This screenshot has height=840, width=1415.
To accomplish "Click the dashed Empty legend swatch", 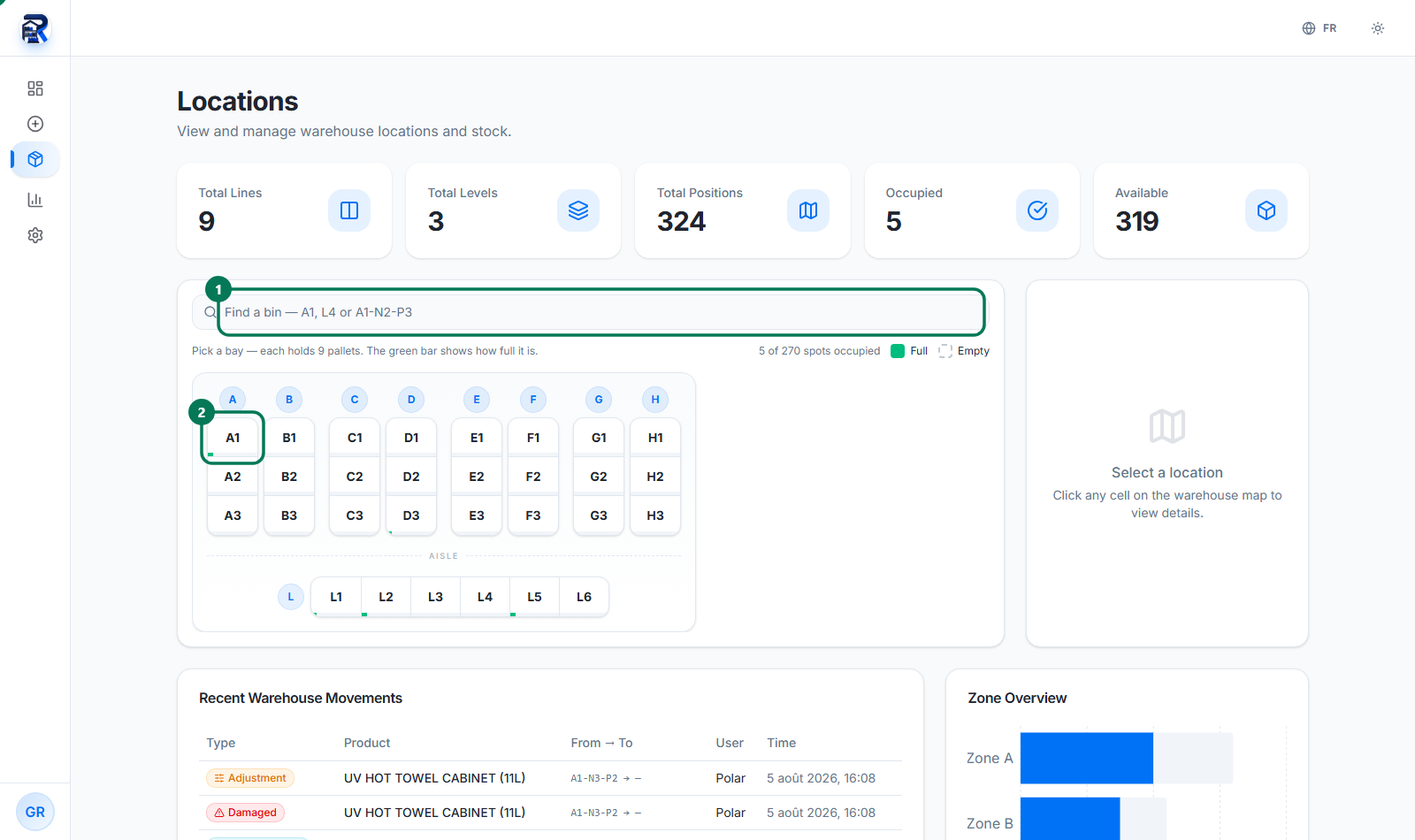I will point(945,351).
